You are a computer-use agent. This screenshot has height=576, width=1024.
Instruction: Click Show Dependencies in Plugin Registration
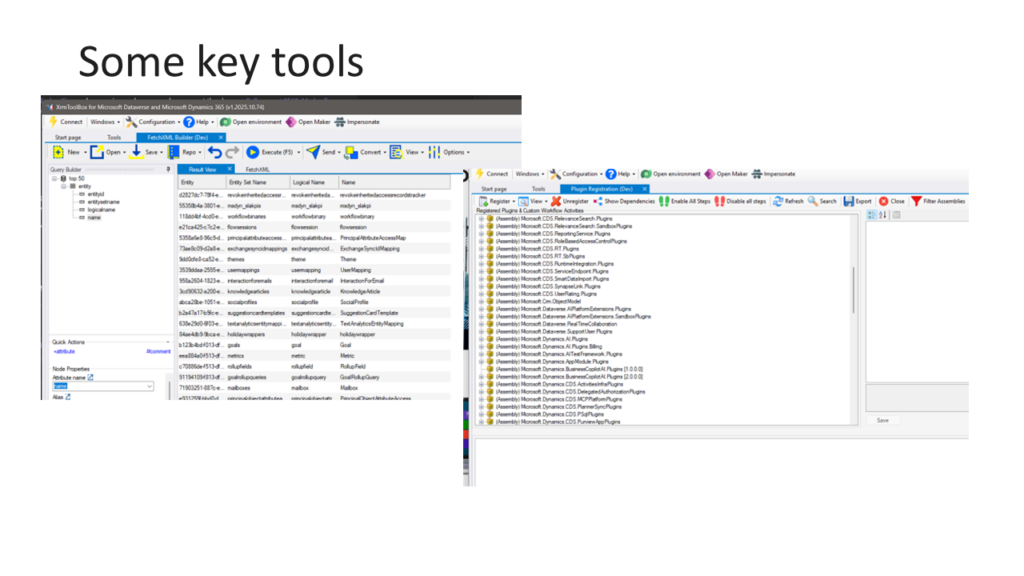point(623,201)
